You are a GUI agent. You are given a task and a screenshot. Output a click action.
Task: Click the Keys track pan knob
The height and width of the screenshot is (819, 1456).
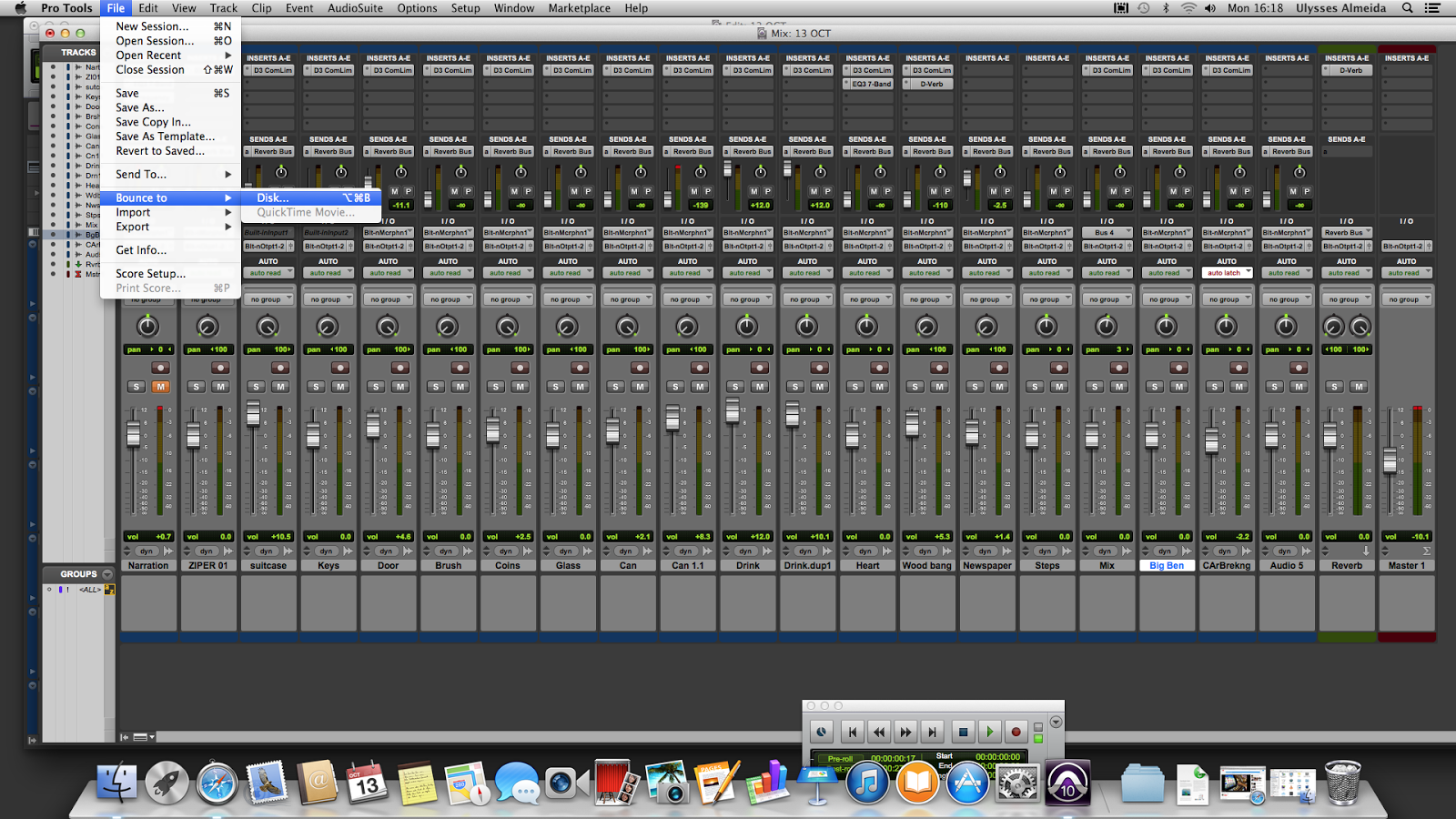pos(328,326)
